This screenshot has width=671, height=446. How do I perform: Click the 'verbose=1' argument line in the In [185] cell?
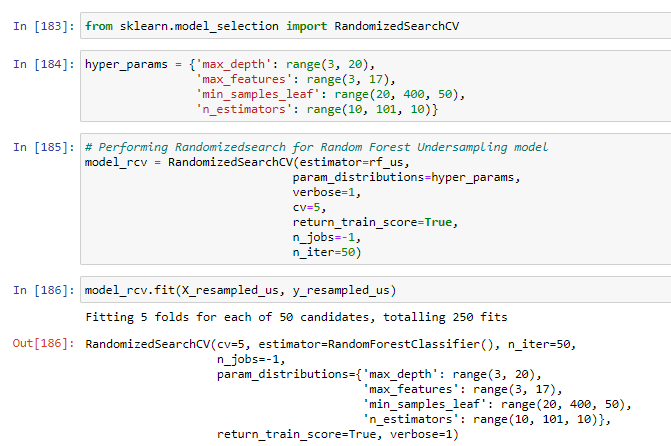327,192
